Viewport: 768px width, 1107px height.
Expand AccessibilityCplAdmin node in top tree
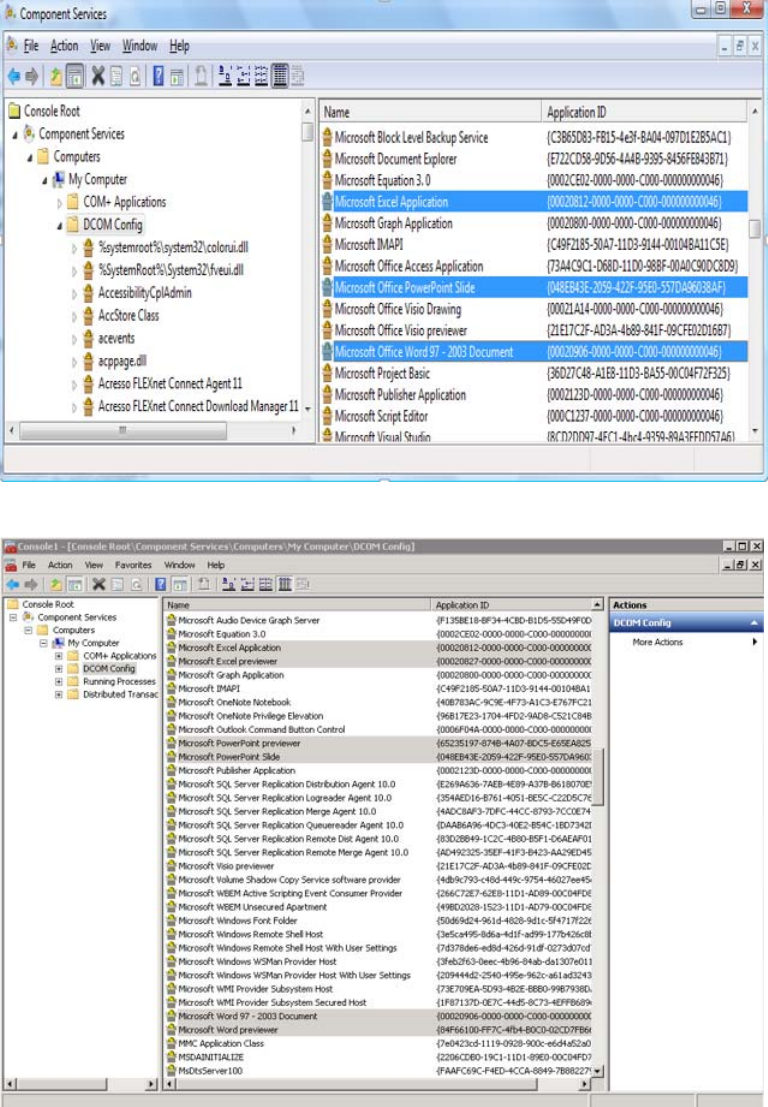click(74, 294)
